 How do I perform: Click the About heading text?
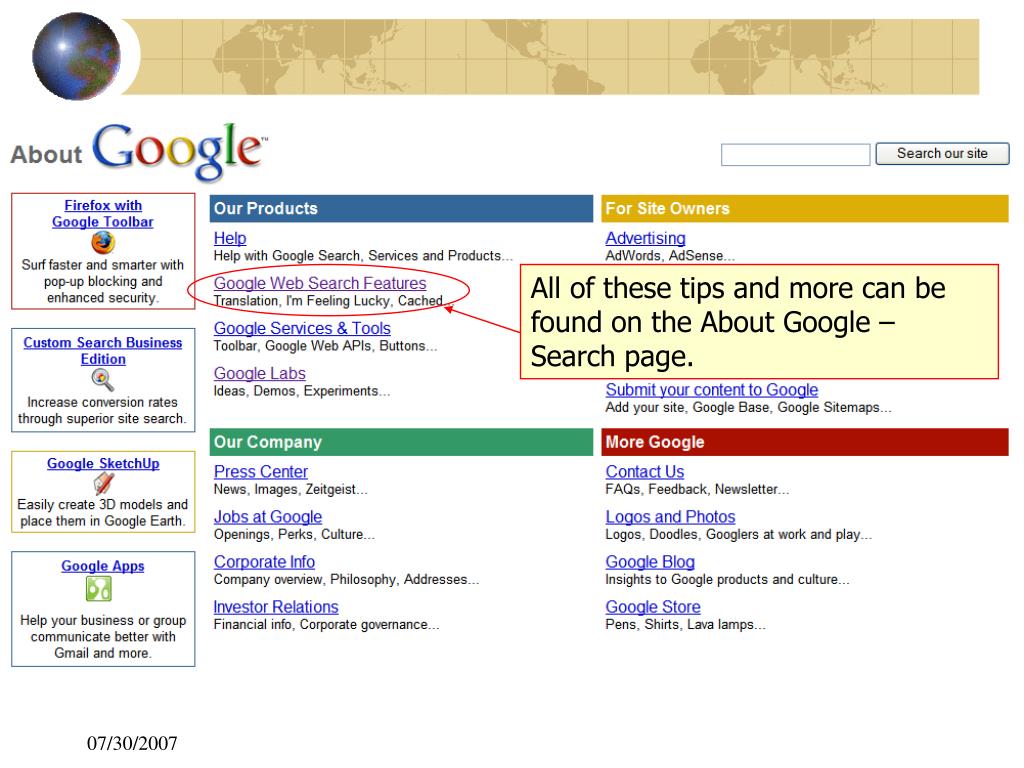(x=46, y=155)
